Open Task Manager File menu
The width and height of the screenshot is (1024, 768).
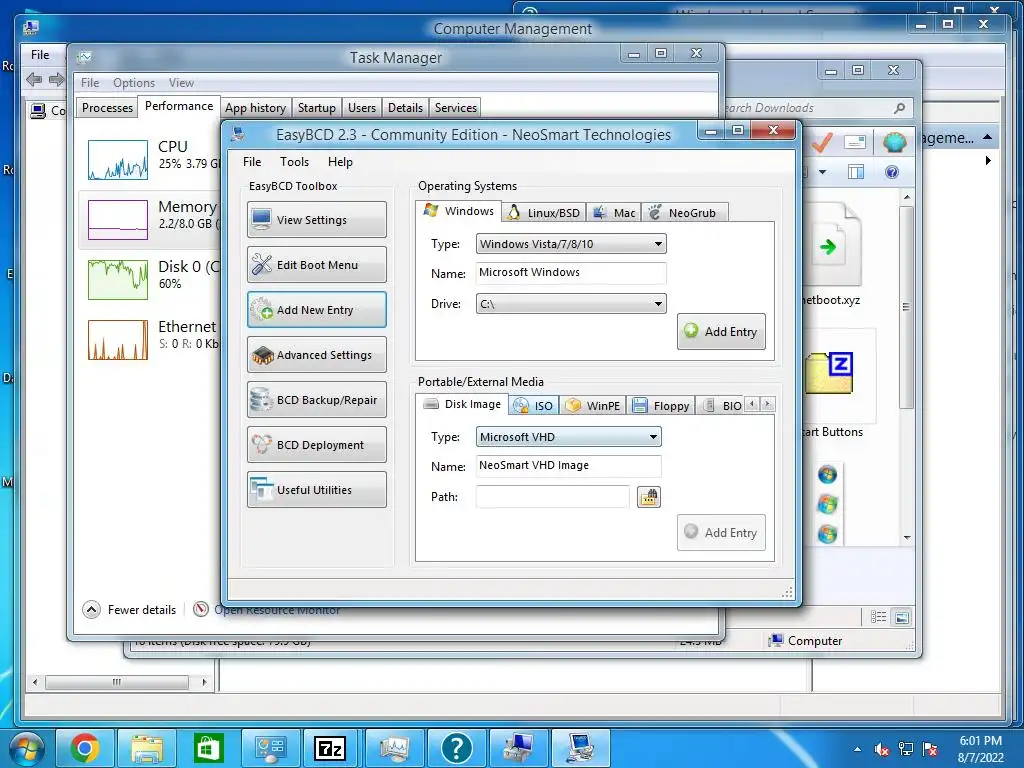(90, 83)
